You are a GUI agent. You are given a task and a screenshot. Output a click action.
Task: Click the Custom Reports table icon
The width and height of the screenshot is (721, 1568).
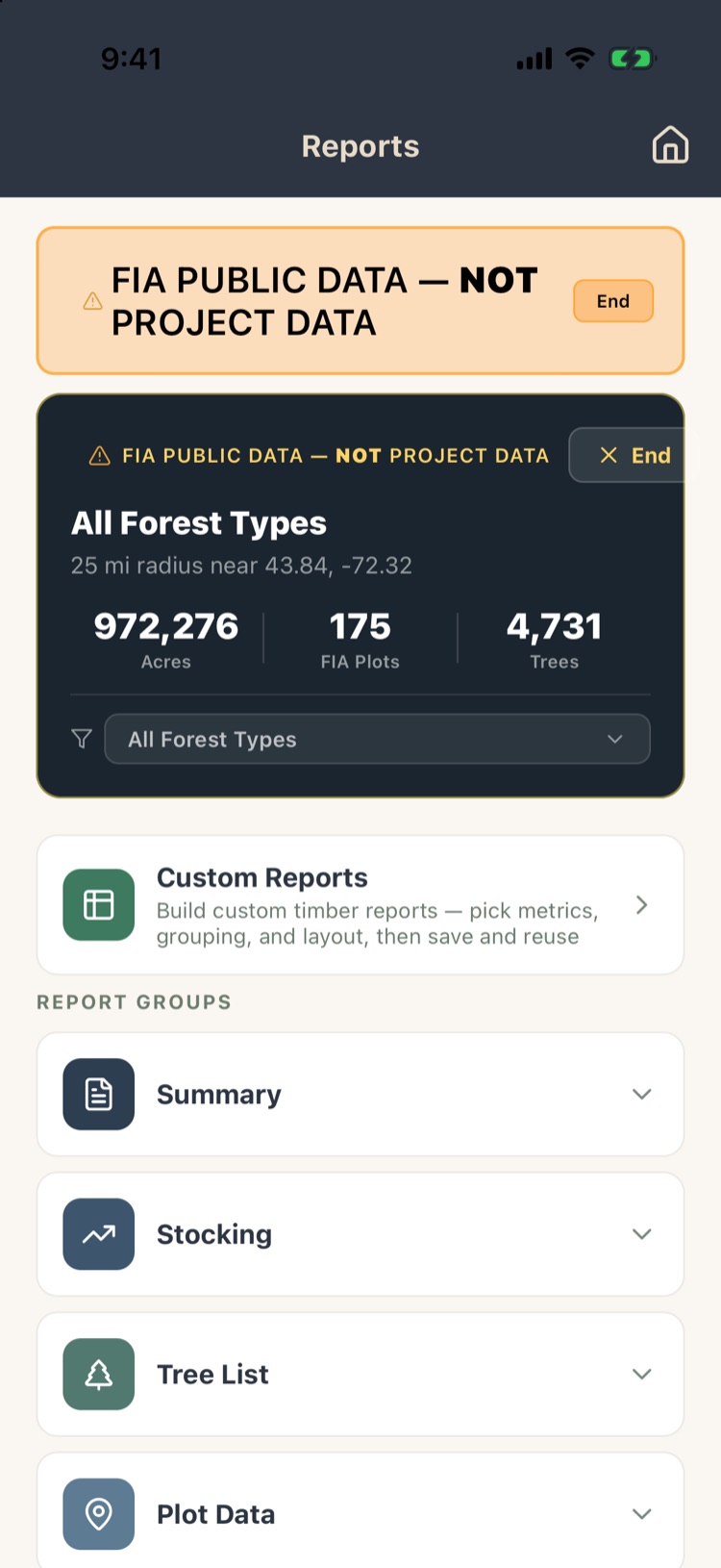pos(99,905)
